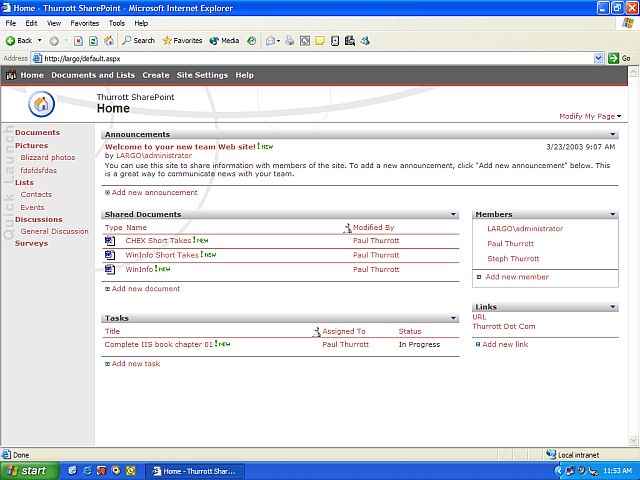This screenshot has height=480, width=640.
Task: Open the Search pane in toolbar
Action: coord(138,41)
